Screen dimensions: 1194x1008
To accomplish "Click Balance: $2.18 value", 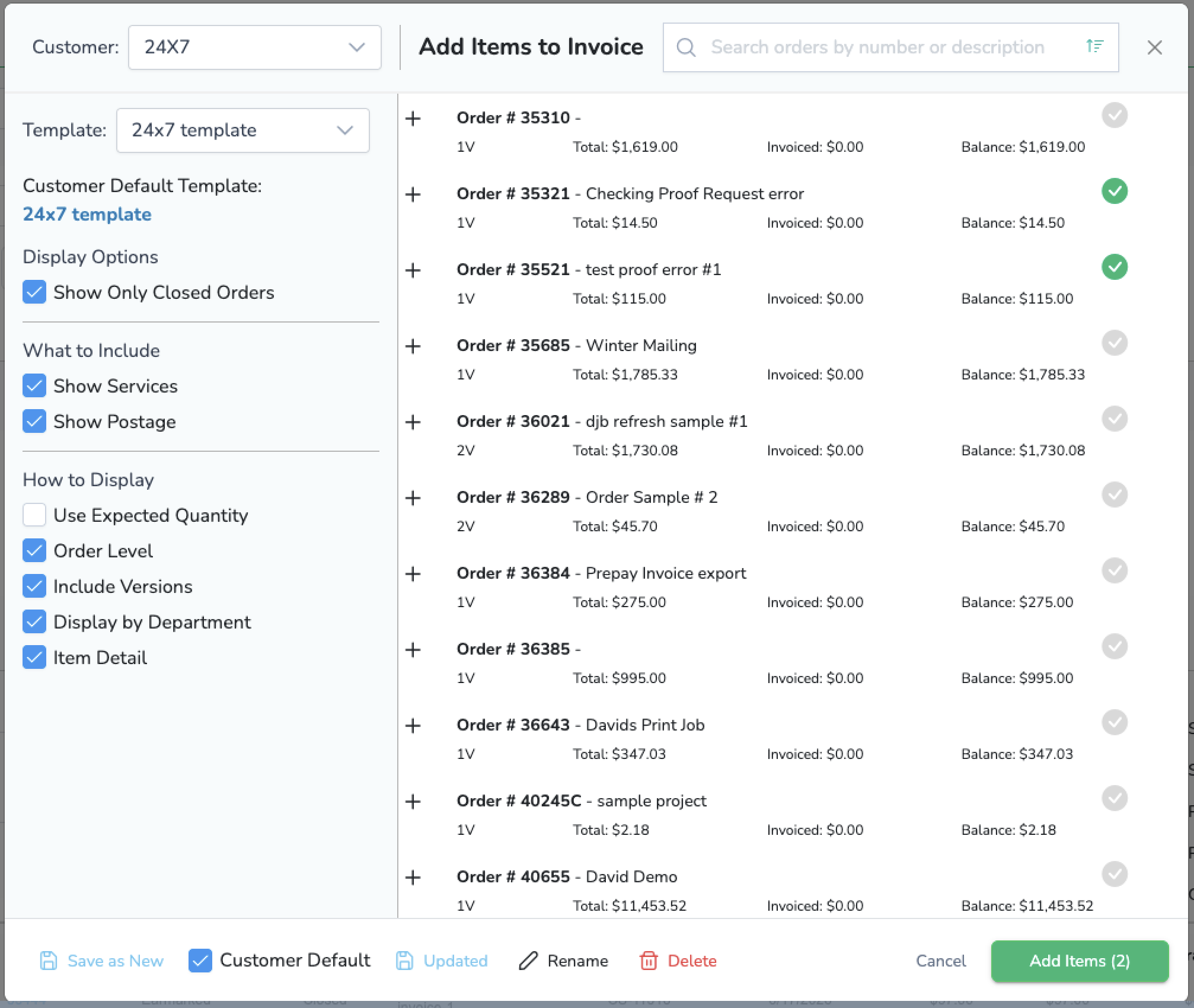I will (1008, 830).
